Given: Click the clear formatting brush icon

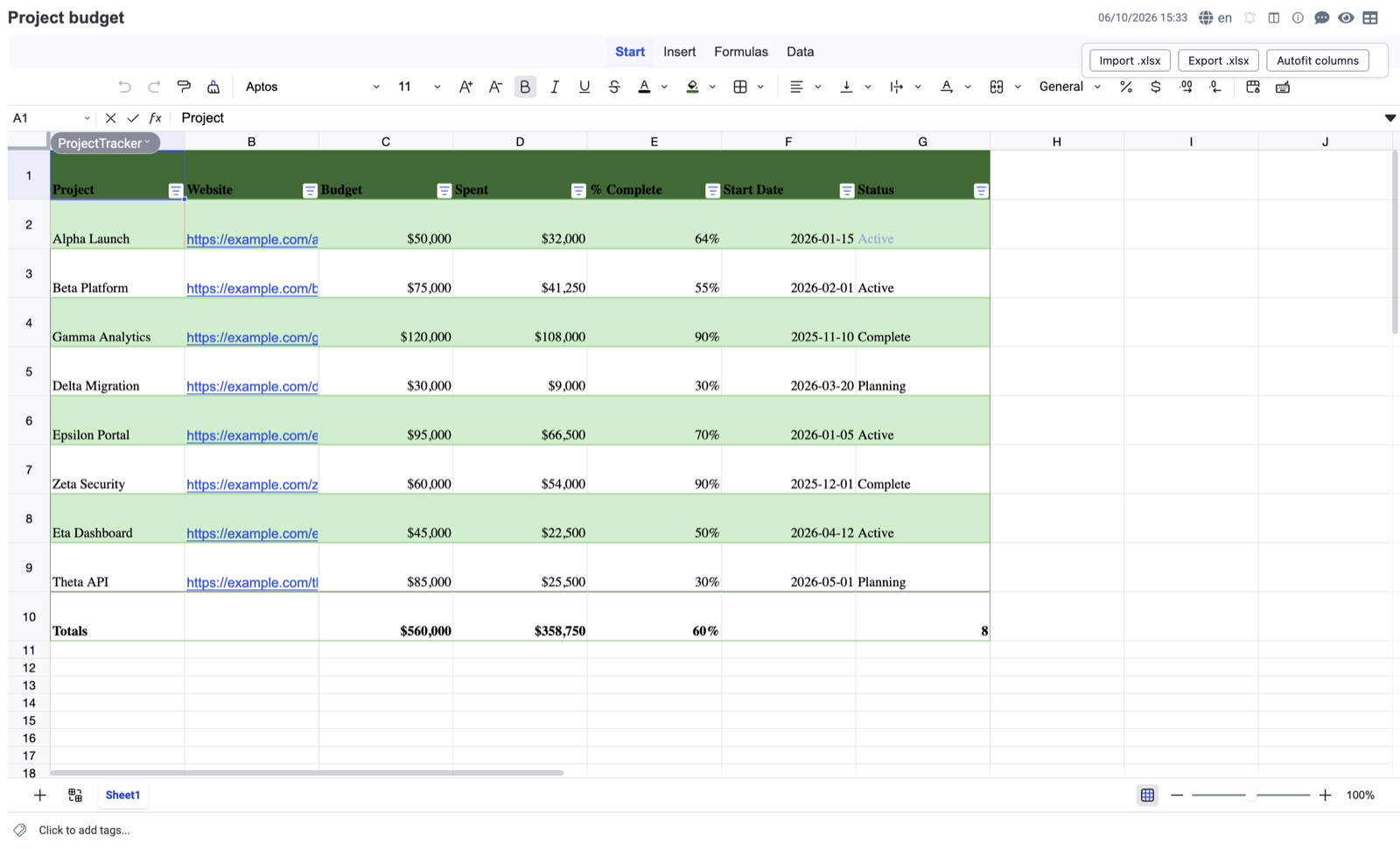Looking at the screenshot, I should pos(213,87).
